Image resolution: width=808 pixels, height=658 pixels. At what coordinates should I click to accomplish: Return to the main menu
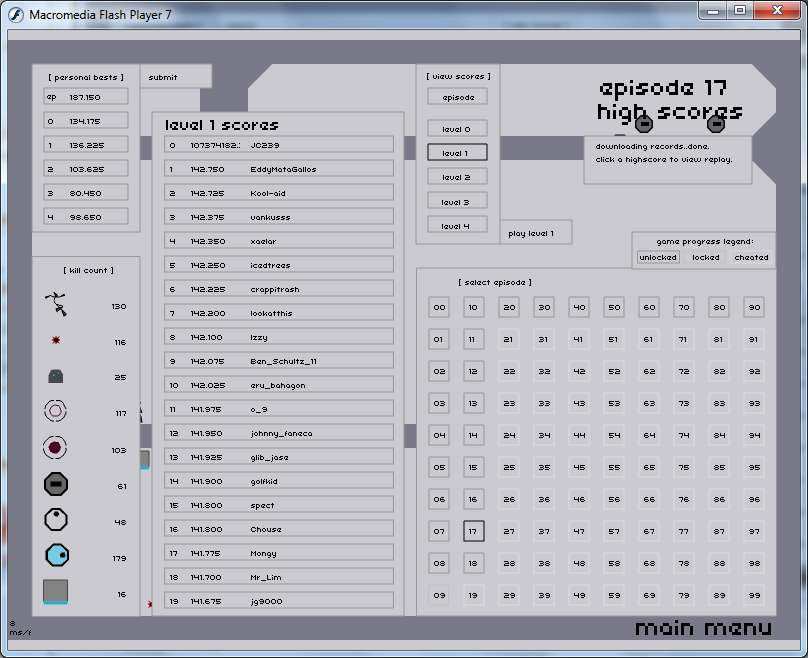click(x=703, y=628)
